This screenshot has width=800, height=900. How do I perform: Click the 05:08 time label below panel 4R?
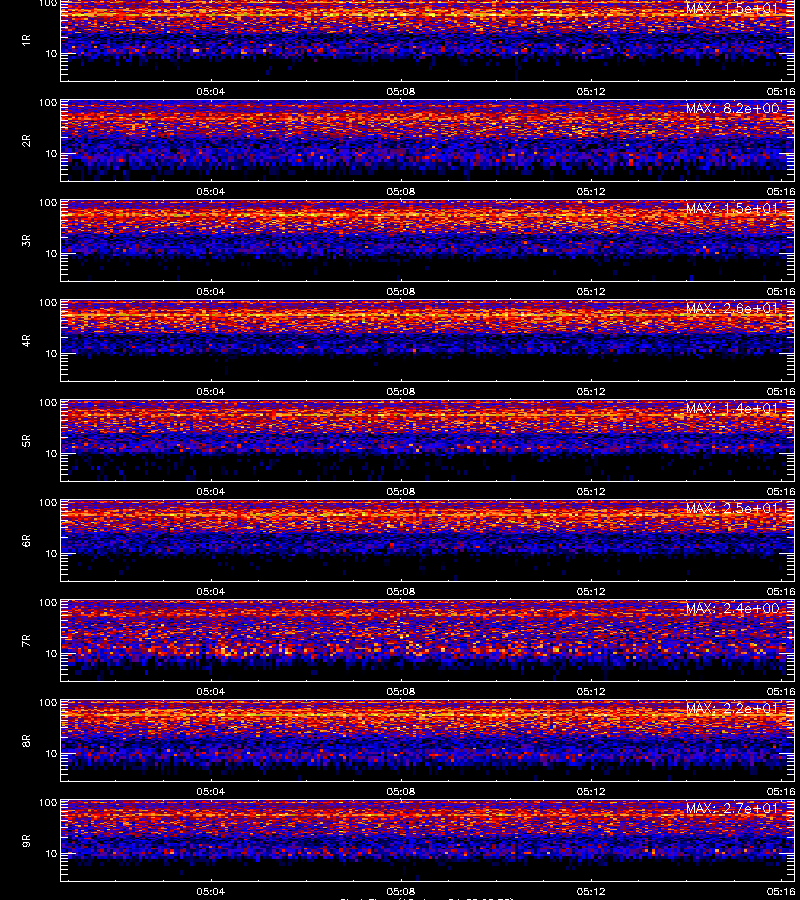(x=401, y=391)
